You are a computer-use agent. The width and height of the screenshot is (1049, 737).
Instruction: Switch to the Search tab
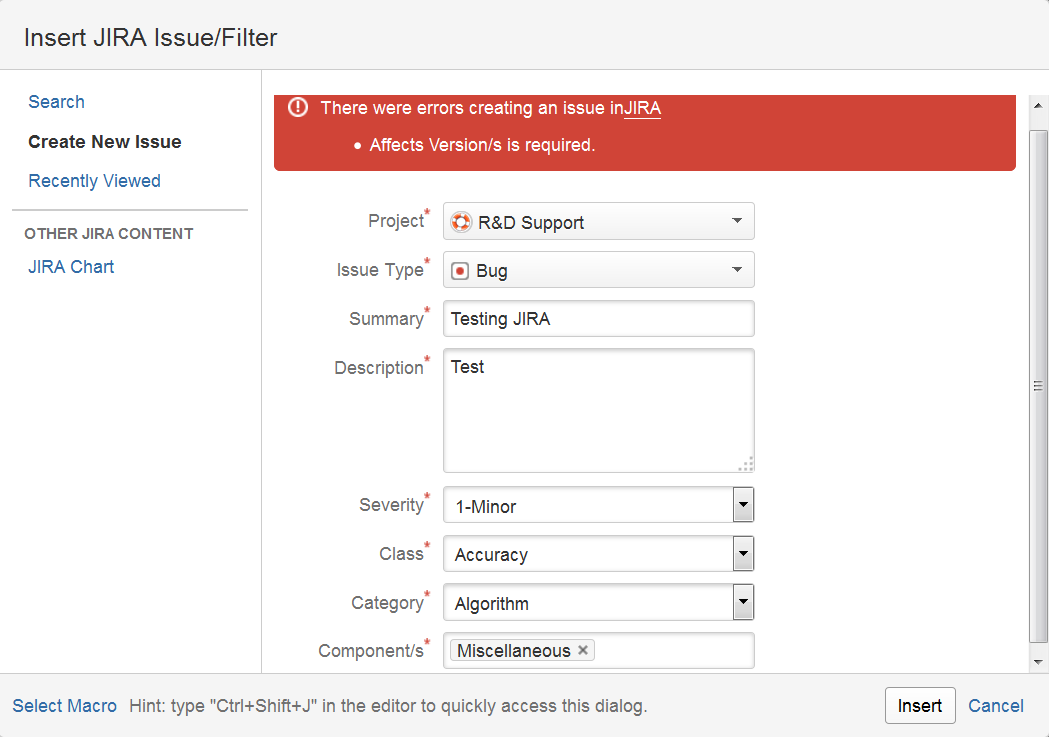click(56, 102)
